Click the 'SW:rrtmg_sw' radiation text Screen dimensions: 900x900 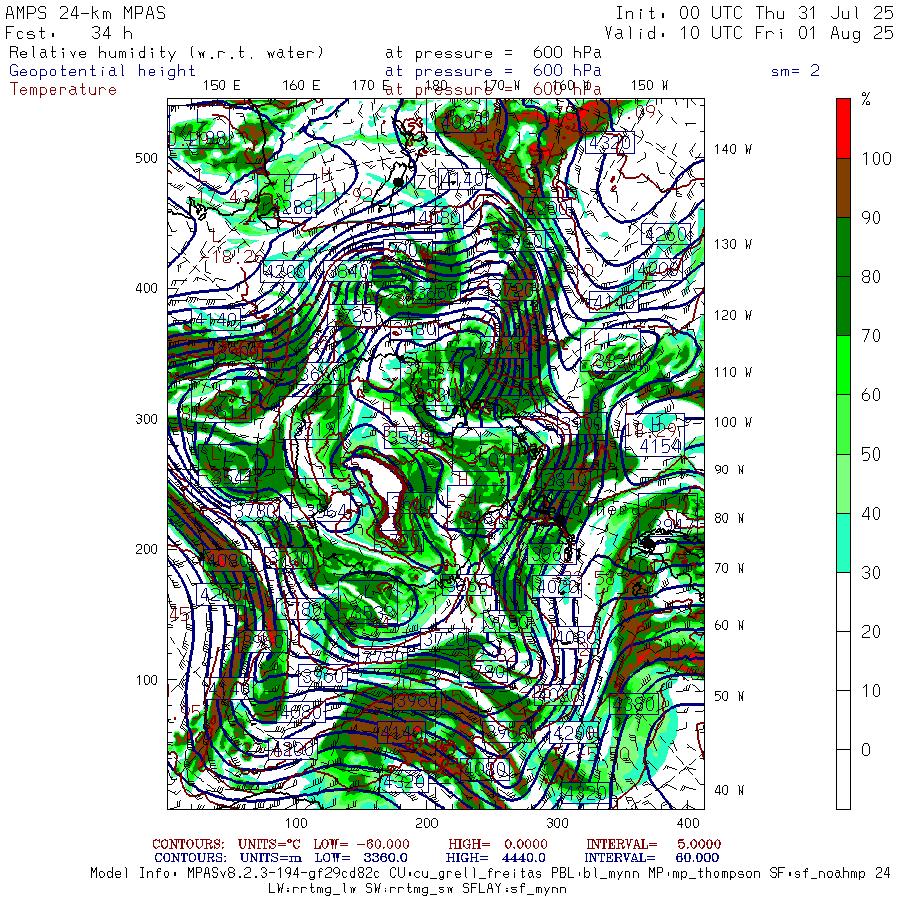(409, 889)
